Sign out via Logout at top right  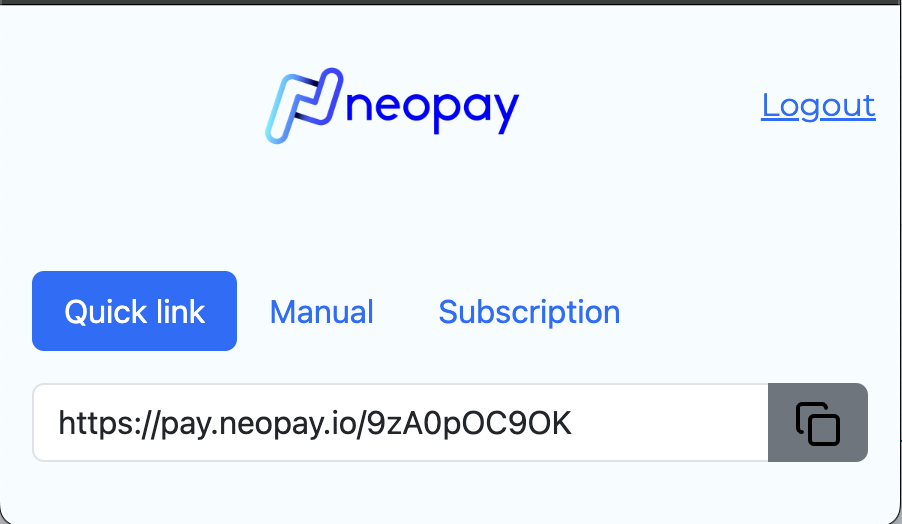818,106
